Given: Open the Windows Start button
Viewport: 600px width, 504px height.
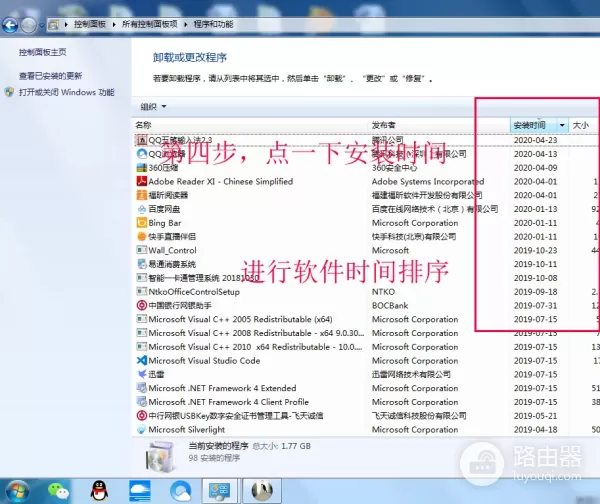Looking at the screenshot, I should coord(17,491).
